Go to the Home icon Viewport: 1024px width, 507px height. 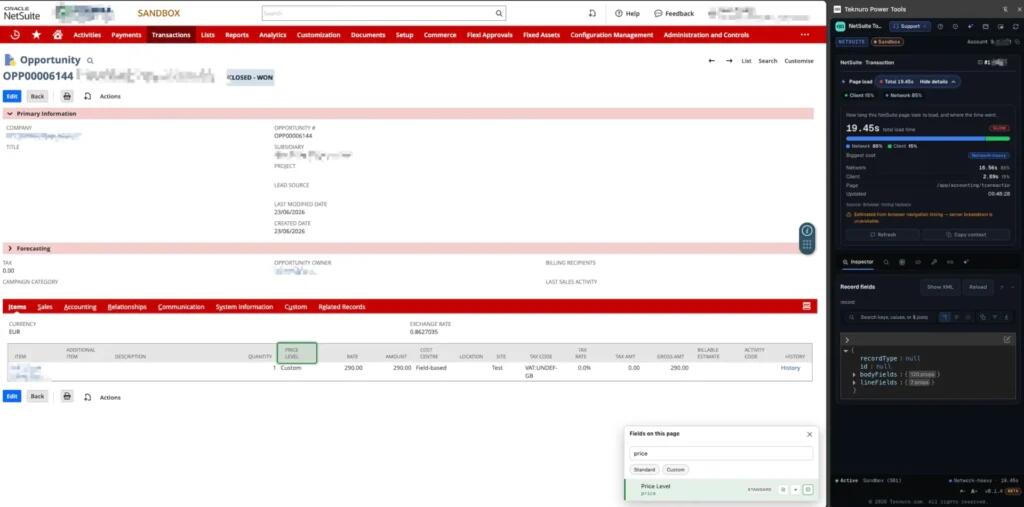point(57,35)
